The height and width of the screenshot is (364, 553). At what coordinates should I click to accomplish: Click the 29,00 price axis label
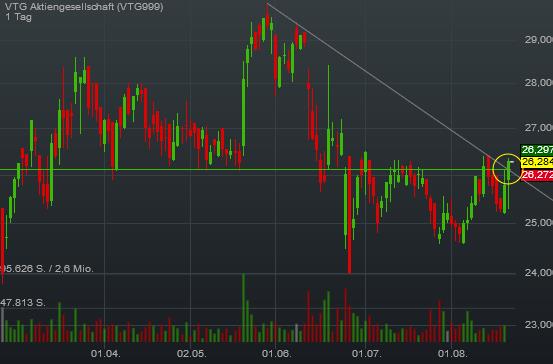click(539, 40)
